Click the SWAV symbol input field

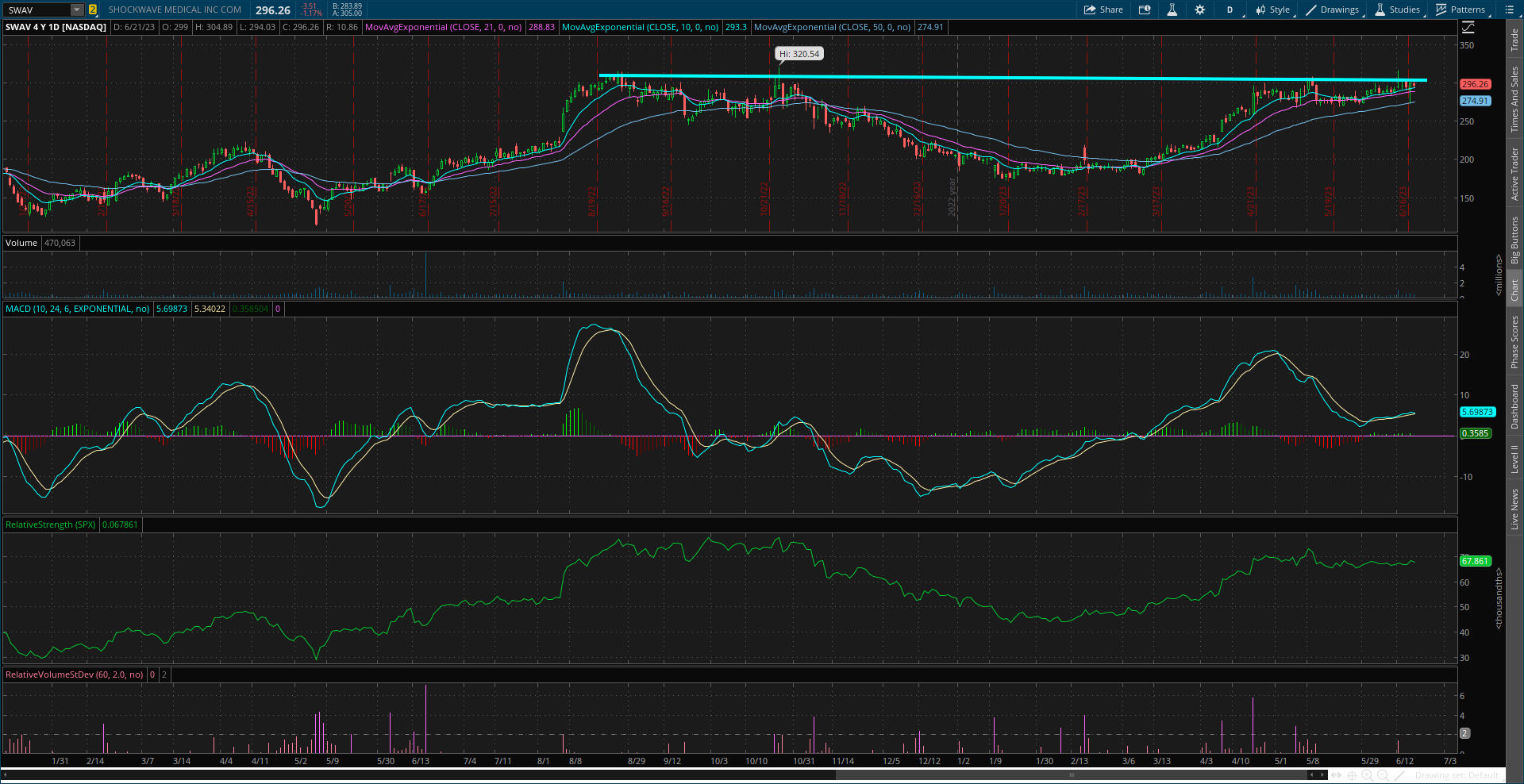click(38, 10)
